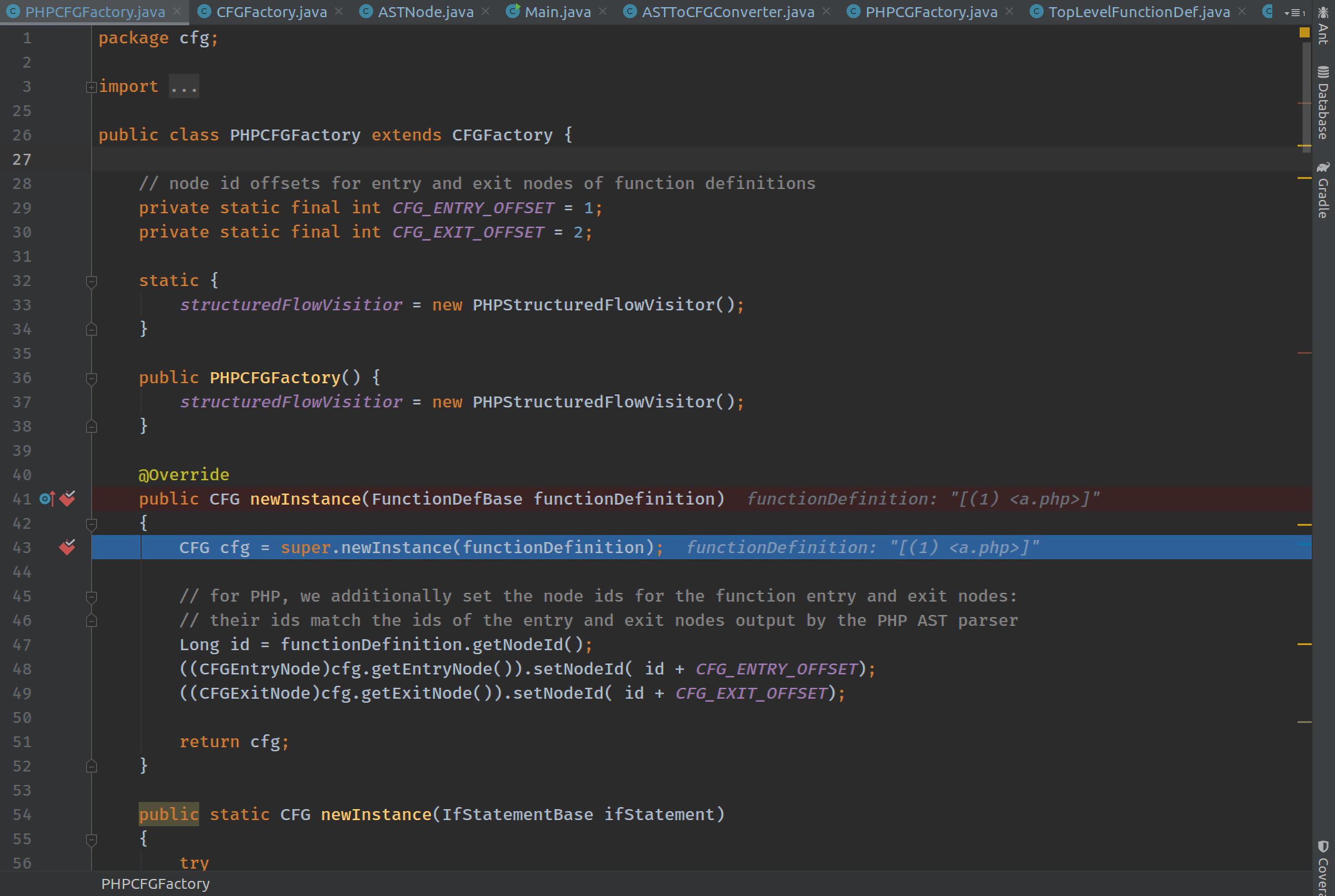Collapse the PHPCFGFactory constructor at line 36
Image resolution: width=1335 pixels, height=896 pixels.
coord(92,379)
